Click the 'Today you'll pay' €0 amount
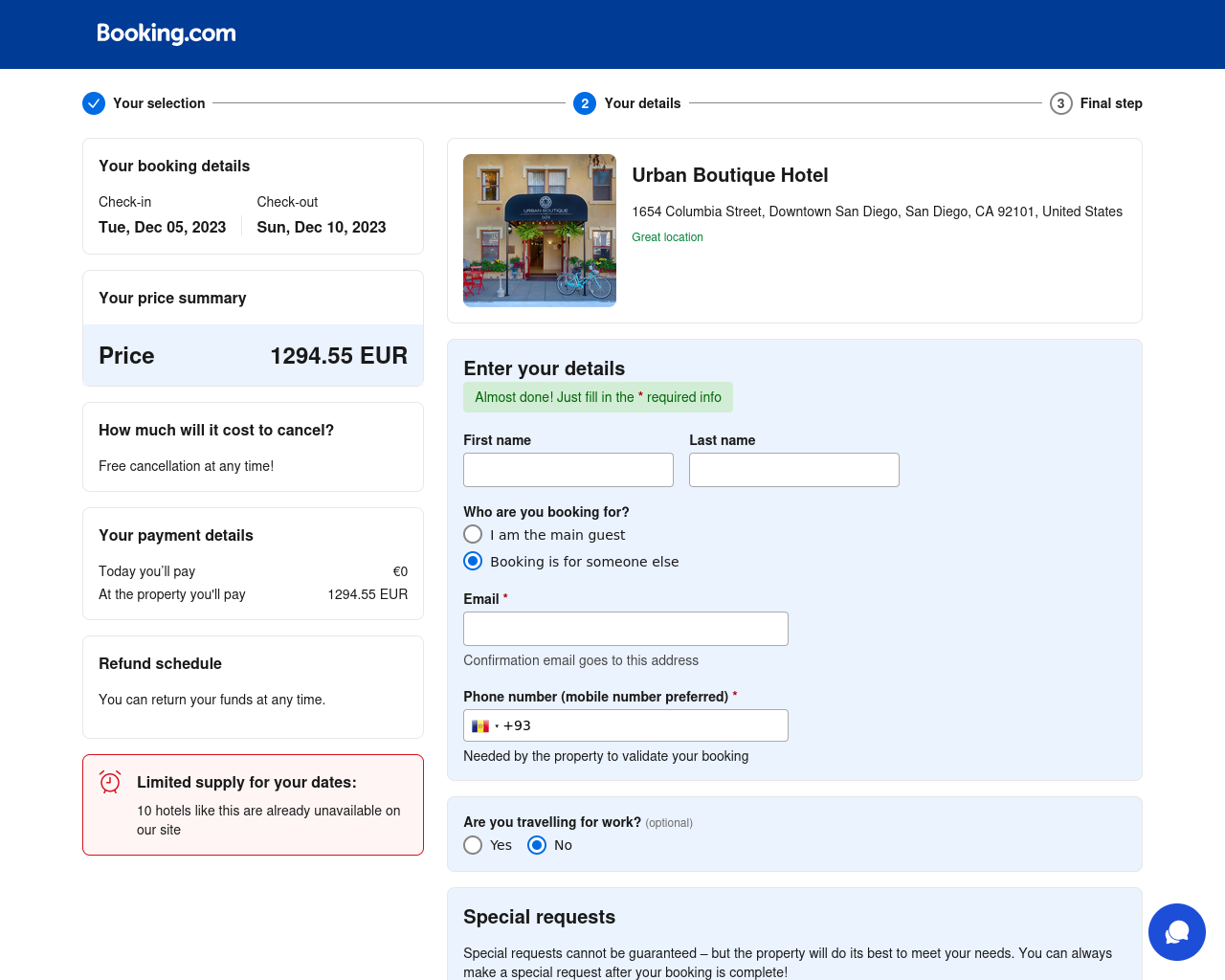1225x980 pixels. [x=400, y=571]
